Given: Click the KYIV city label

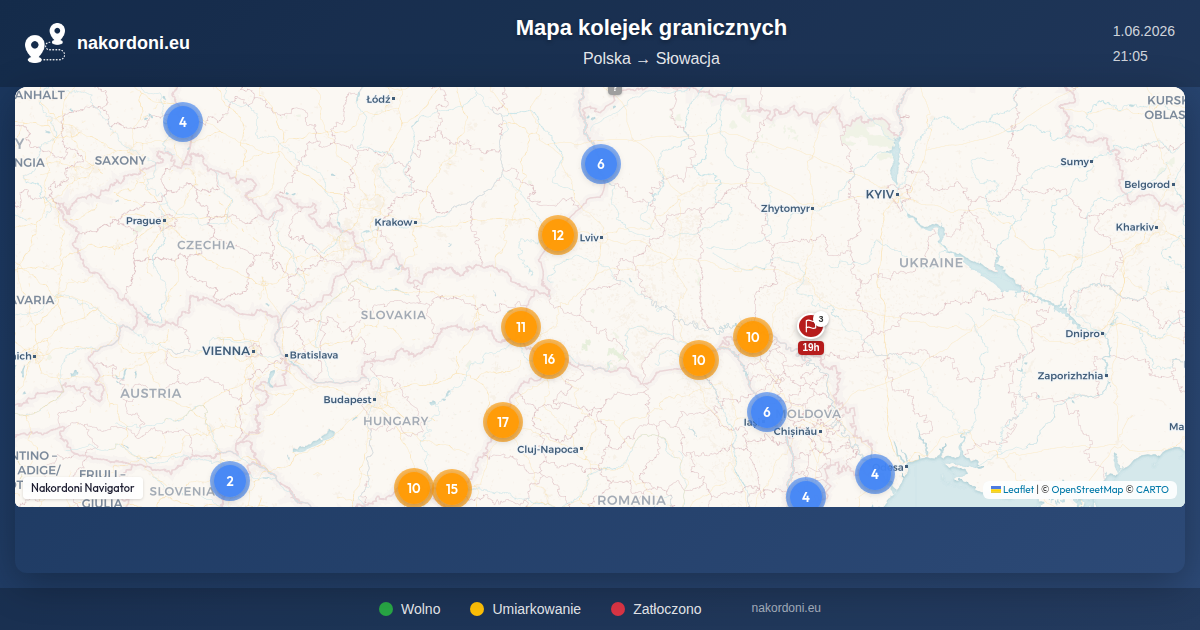Looking at the screenshot, I should 880,193.
